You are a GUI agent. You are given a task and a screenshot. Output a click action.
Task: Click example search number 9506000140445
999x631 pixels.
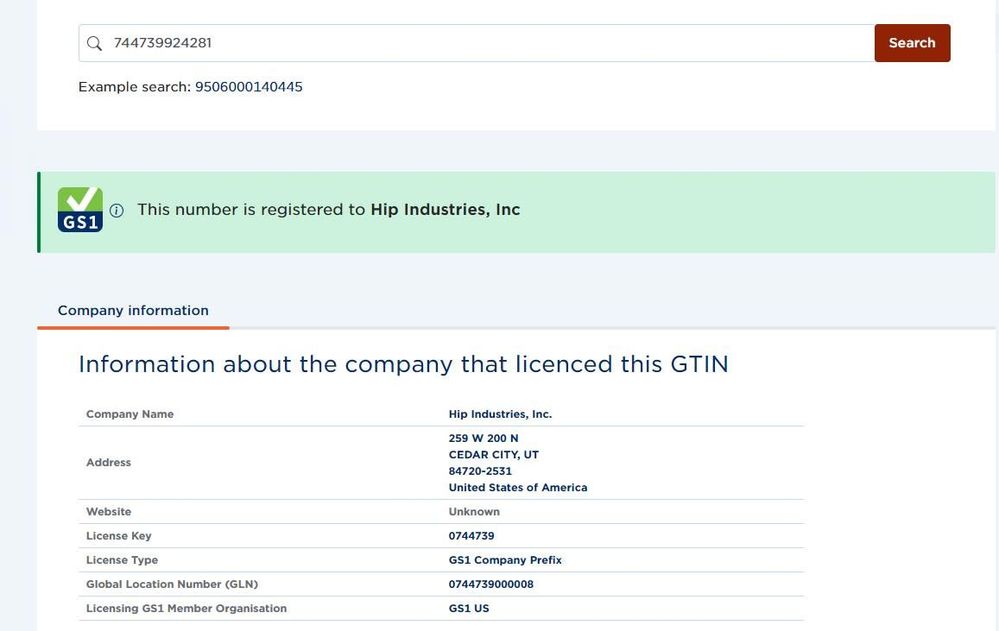[x=248, y=87]
